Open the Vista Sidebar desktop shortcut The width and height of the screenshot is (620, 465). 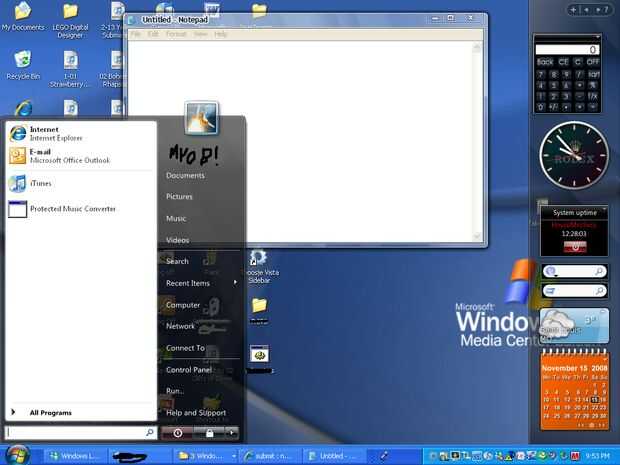tap(259, 267)
